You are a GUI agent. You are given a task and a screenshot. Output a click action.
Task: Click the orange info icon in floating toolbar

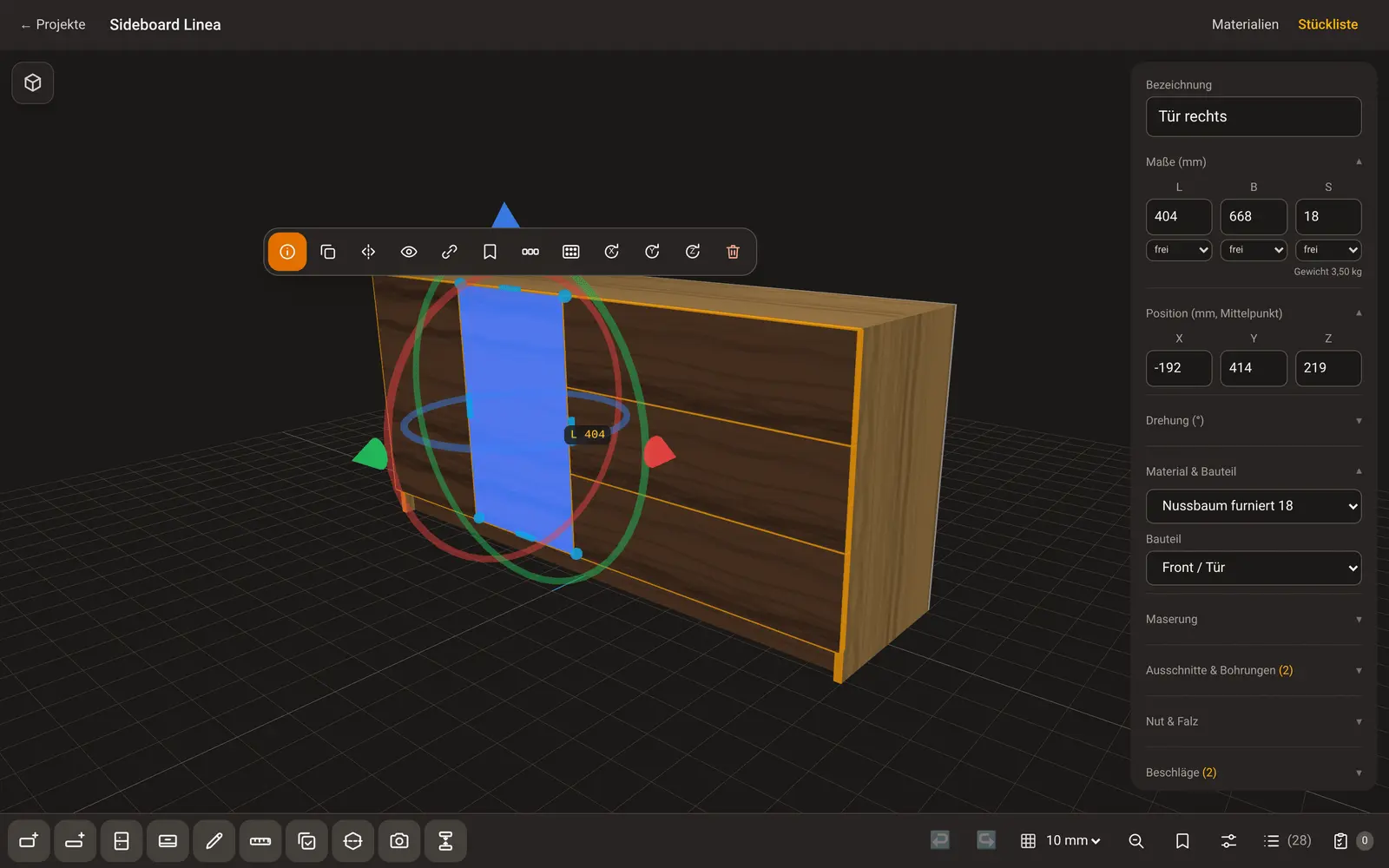click(x=287, y=252)
